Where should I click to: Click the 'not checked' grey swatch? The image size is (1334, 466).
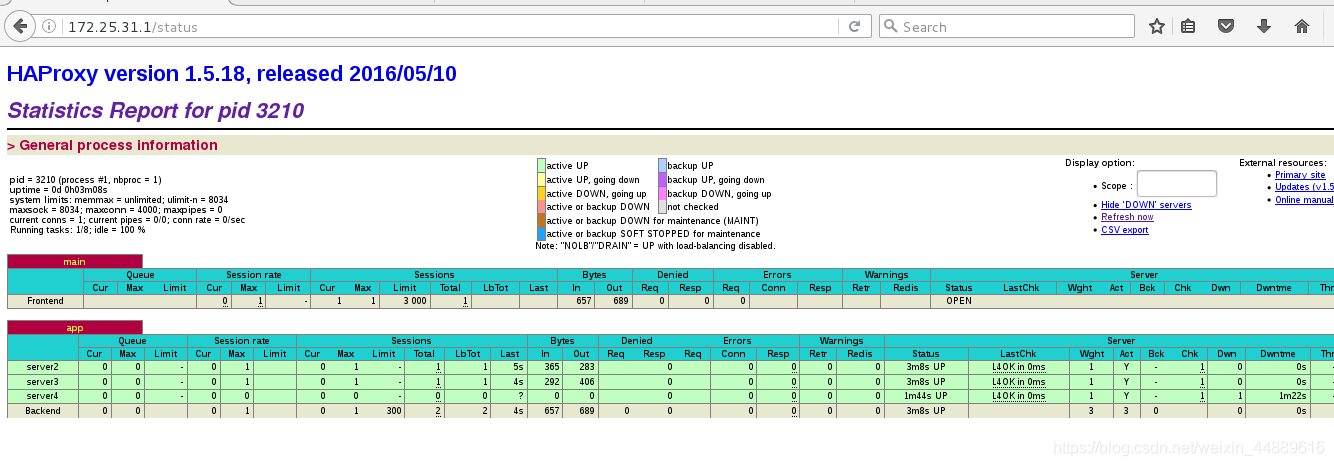(662, 206)
